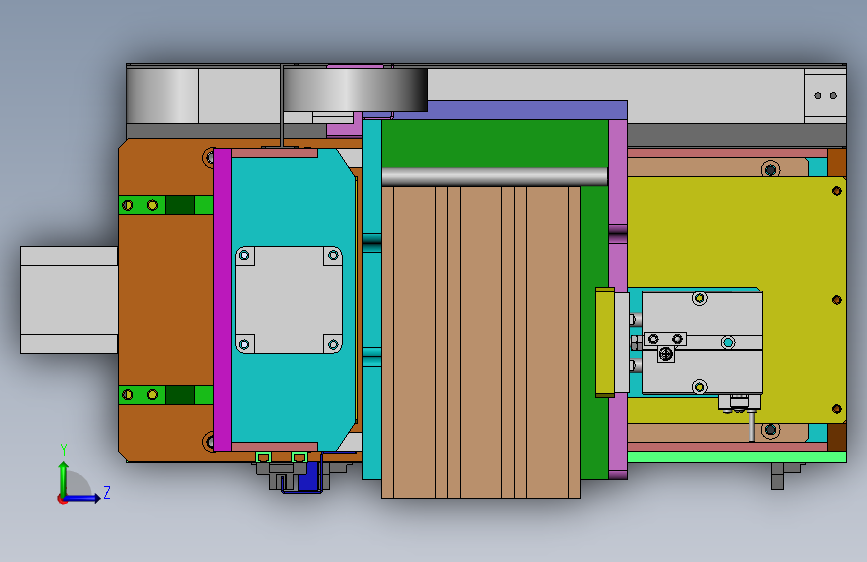This screenshot has height=562, width=867.
Task: Select the magenta vertical bar beside cyan bracket
Action: click(222, 300)
